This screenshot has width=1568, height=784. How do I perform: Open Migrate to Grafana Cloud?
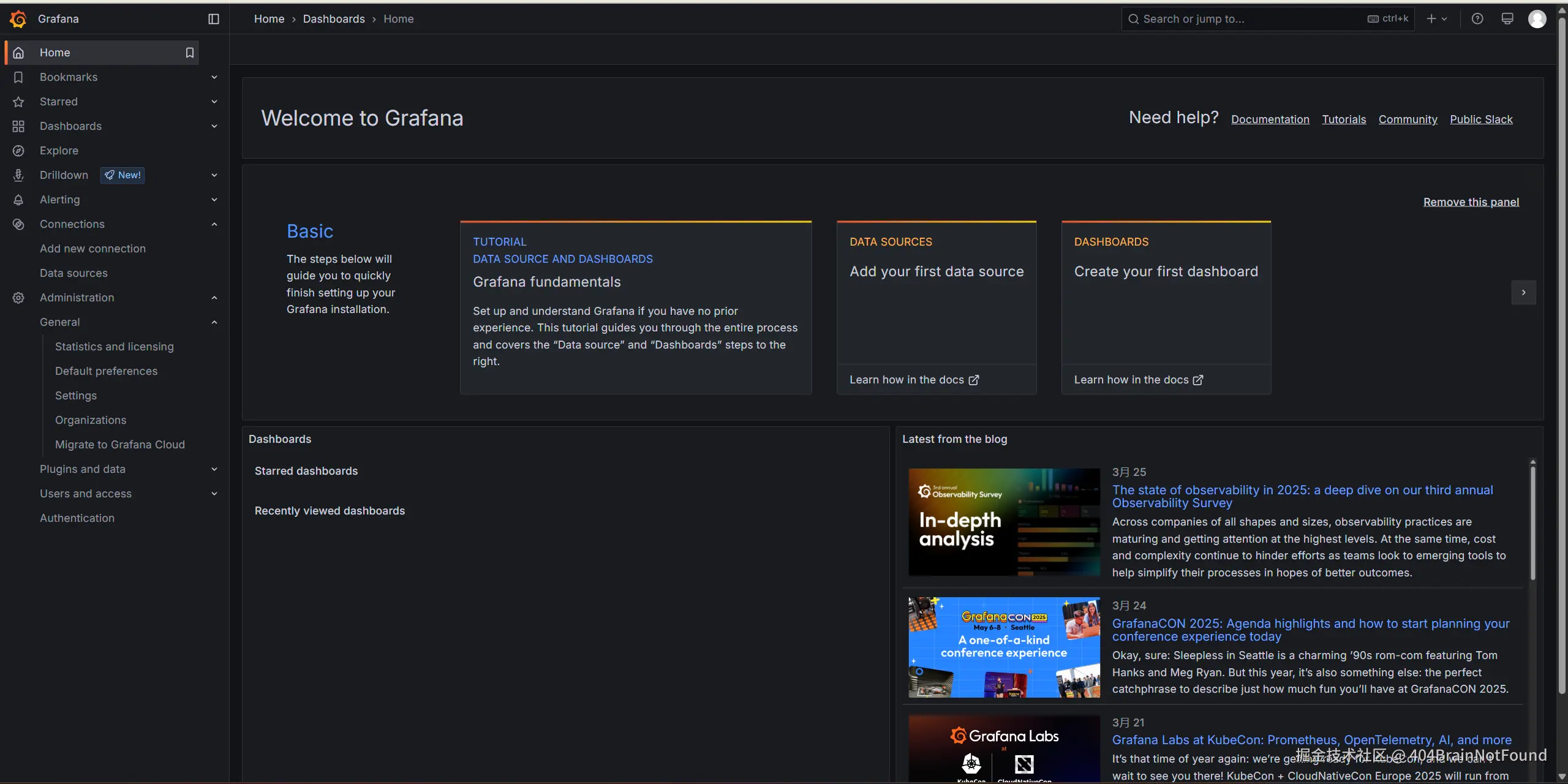click(120, 445)
